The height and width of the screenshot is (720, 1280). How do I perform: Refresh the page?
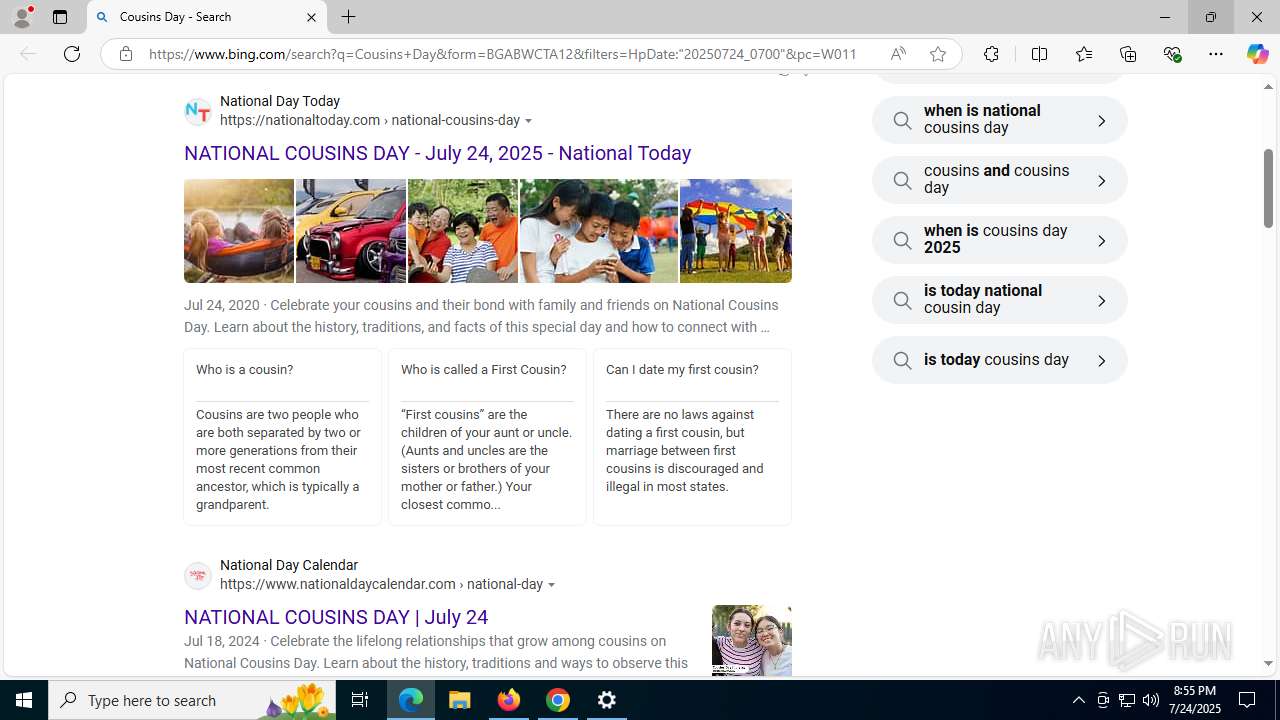[72, 54]
